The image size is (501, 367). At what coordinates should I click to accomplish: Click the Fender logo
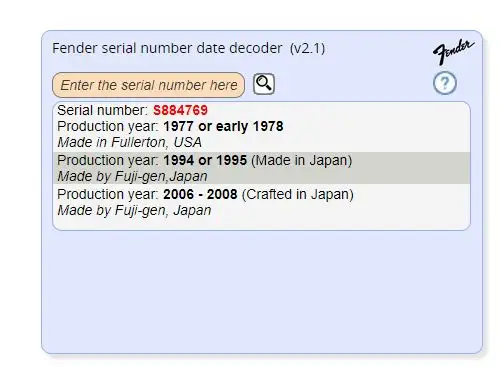[453, 52]
